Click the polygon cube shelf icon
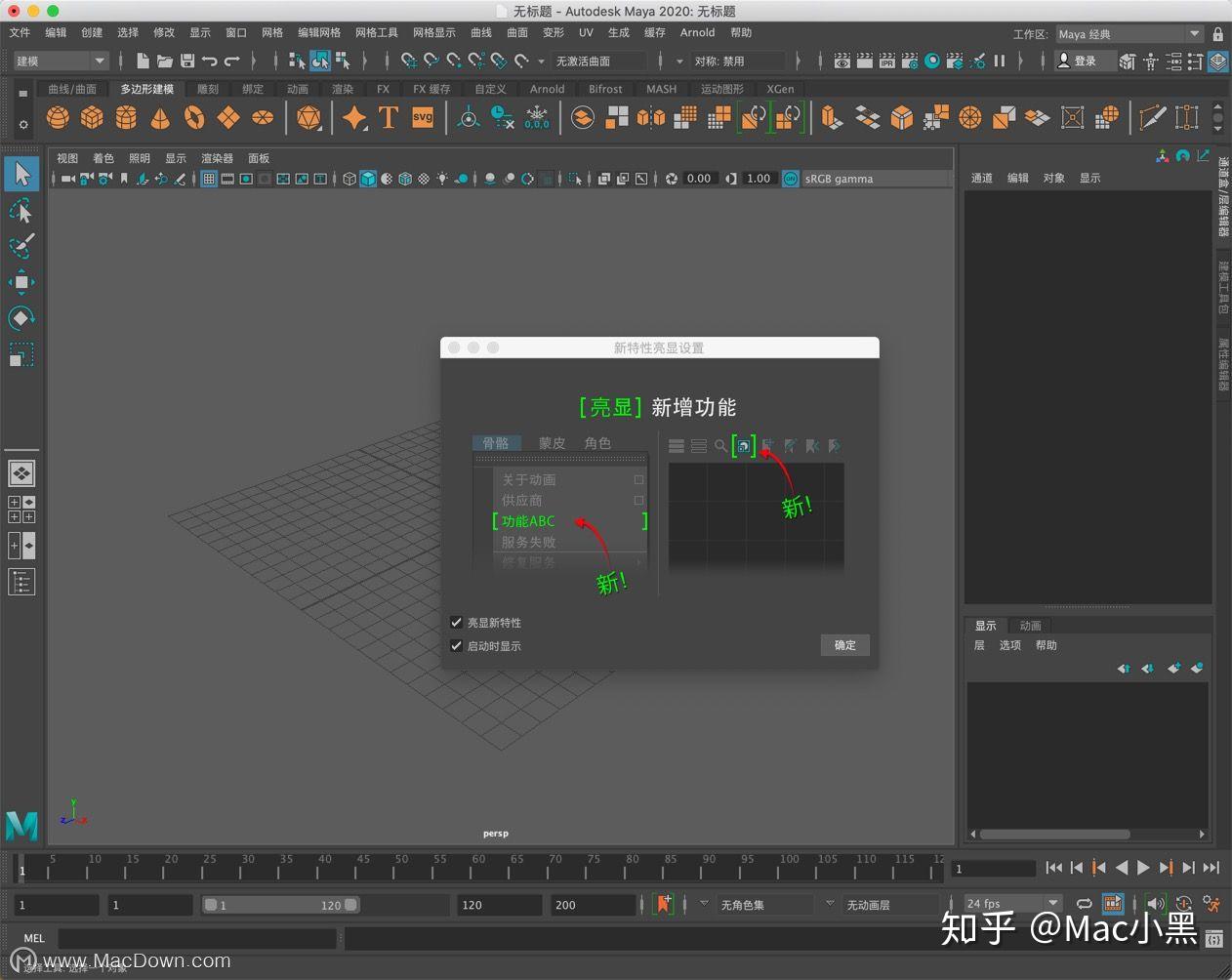This screenshot has width=1232, height=980. pyautogui.click(x=92, y=118)
